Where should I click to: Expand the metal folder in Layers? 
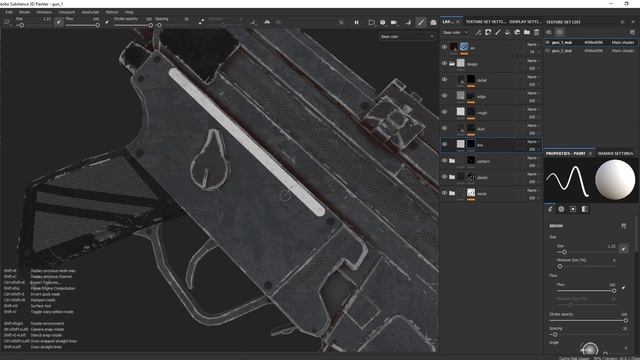click(452, 193)
